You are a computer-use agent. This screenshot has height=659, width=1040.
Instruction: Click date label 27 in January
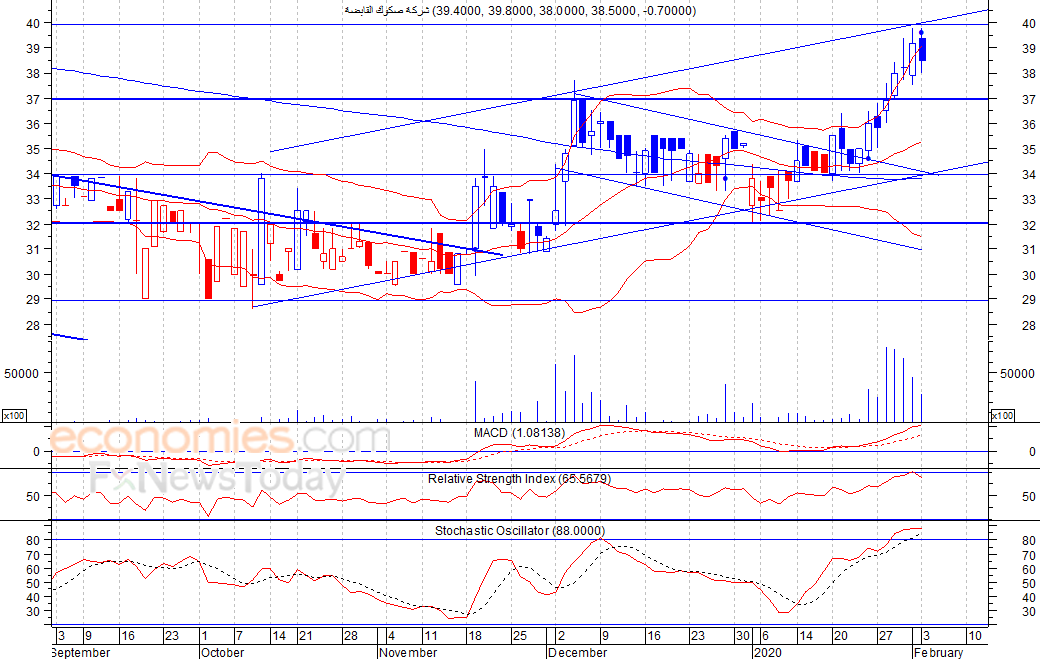885,636
